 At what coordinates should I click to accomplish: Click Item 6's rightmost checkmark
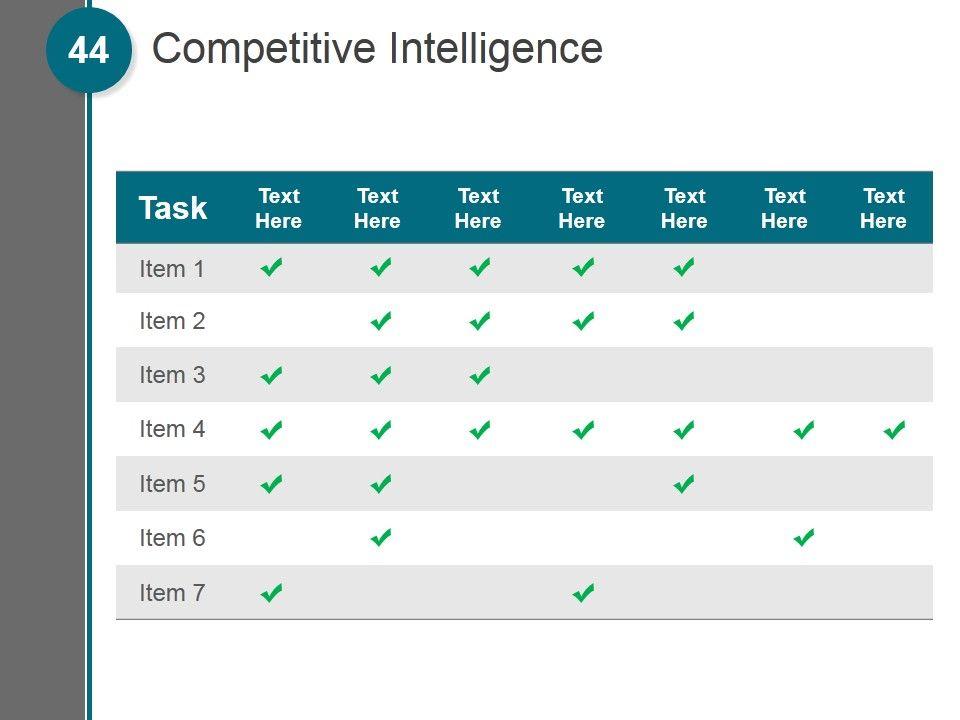[x=804, y=538]
